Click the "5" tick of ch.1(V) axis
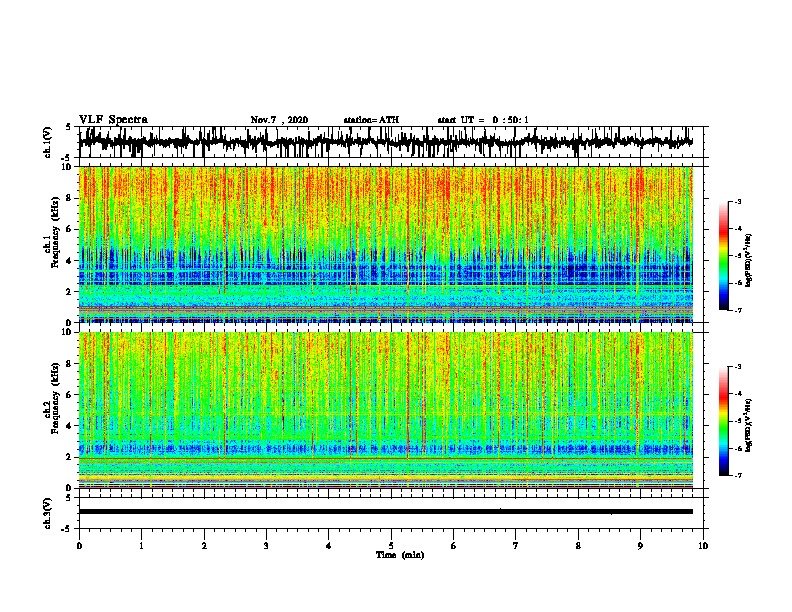 68,127
